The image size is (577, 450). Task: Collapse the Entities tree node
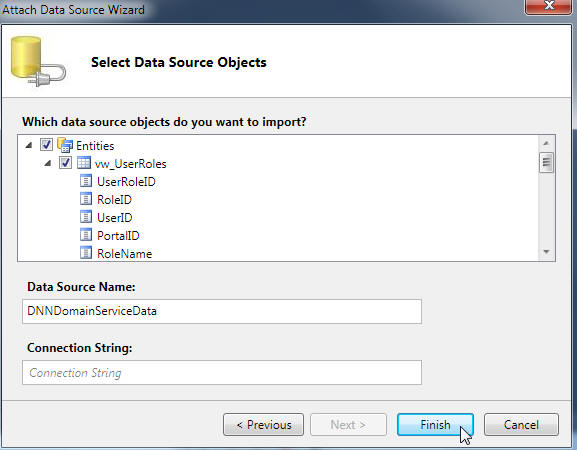coord(29,145)
